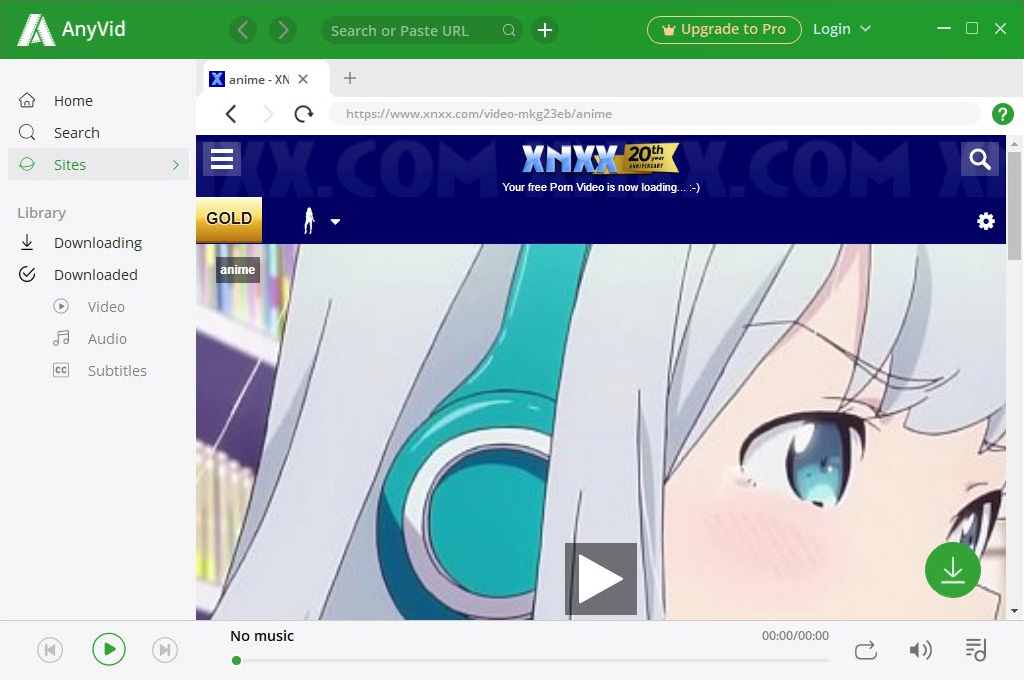Click the AnyVid logo
The width and height of the screenshot is (1024, 680).
(71, 30)
